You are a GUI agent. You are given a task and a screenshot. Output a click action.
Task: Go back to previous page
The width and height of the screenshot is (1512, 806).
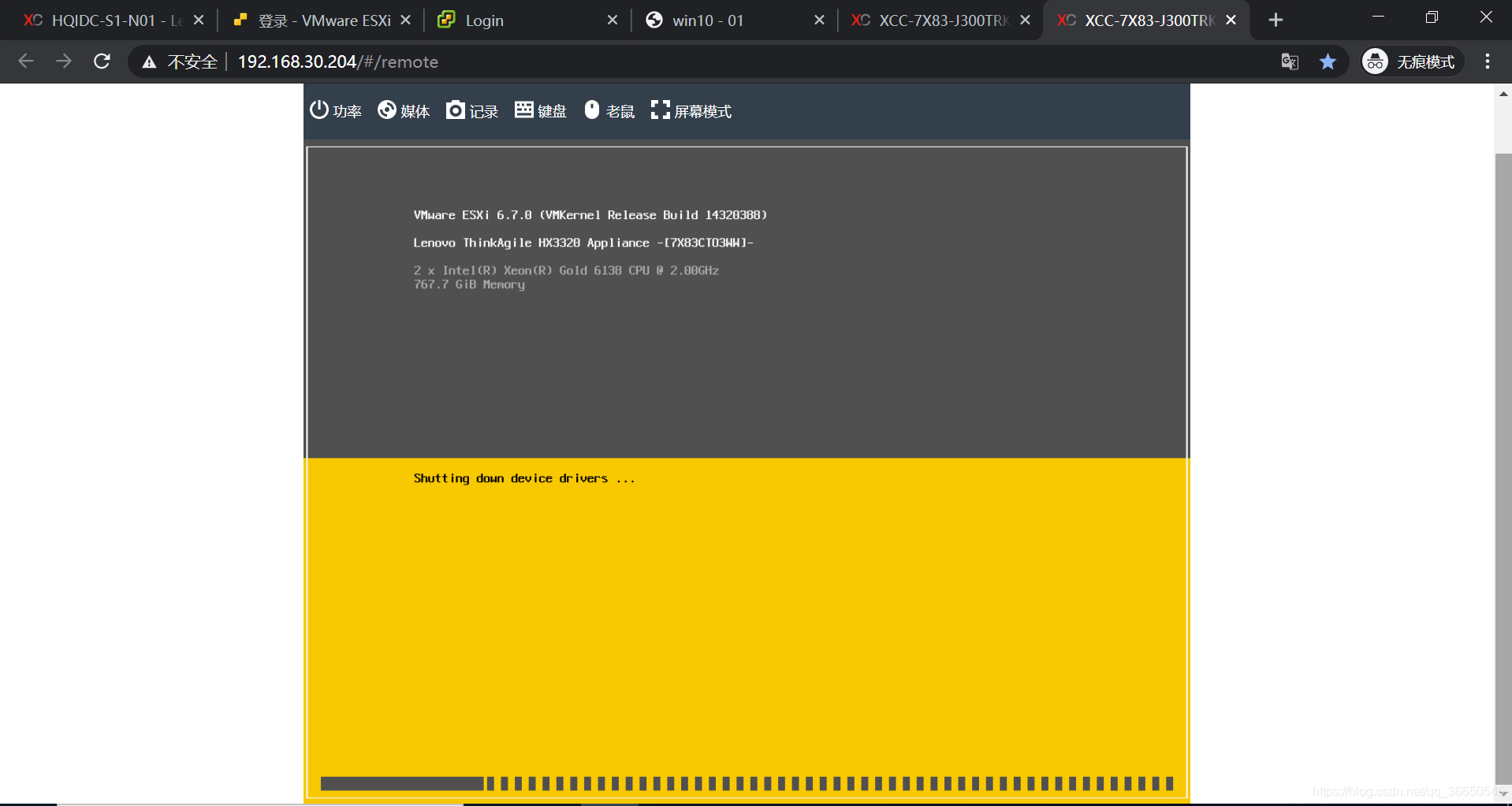coord(26,61)
